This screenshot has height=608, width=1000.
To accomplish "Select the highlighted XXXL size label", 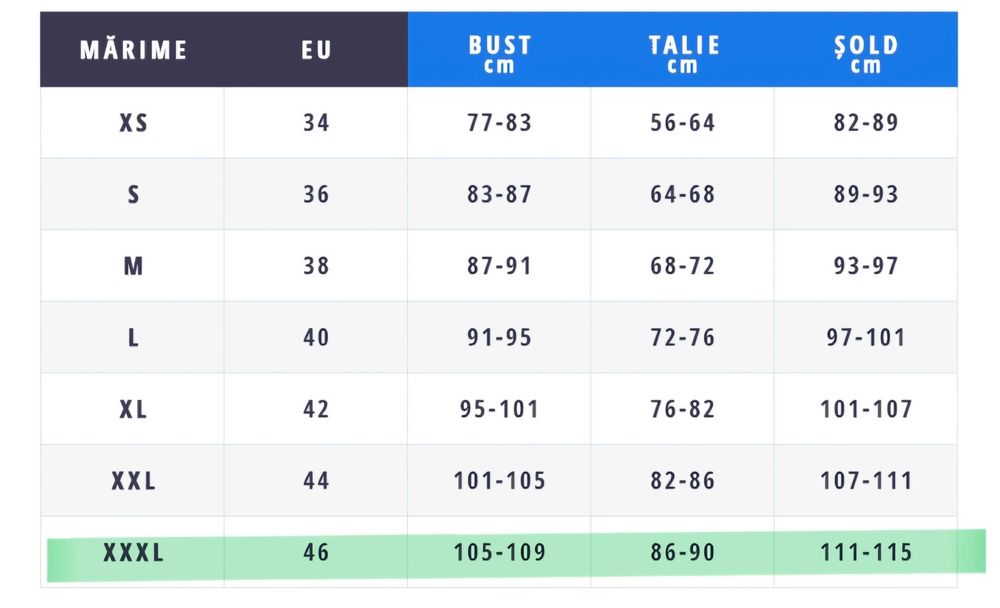I will coord(133,553).
